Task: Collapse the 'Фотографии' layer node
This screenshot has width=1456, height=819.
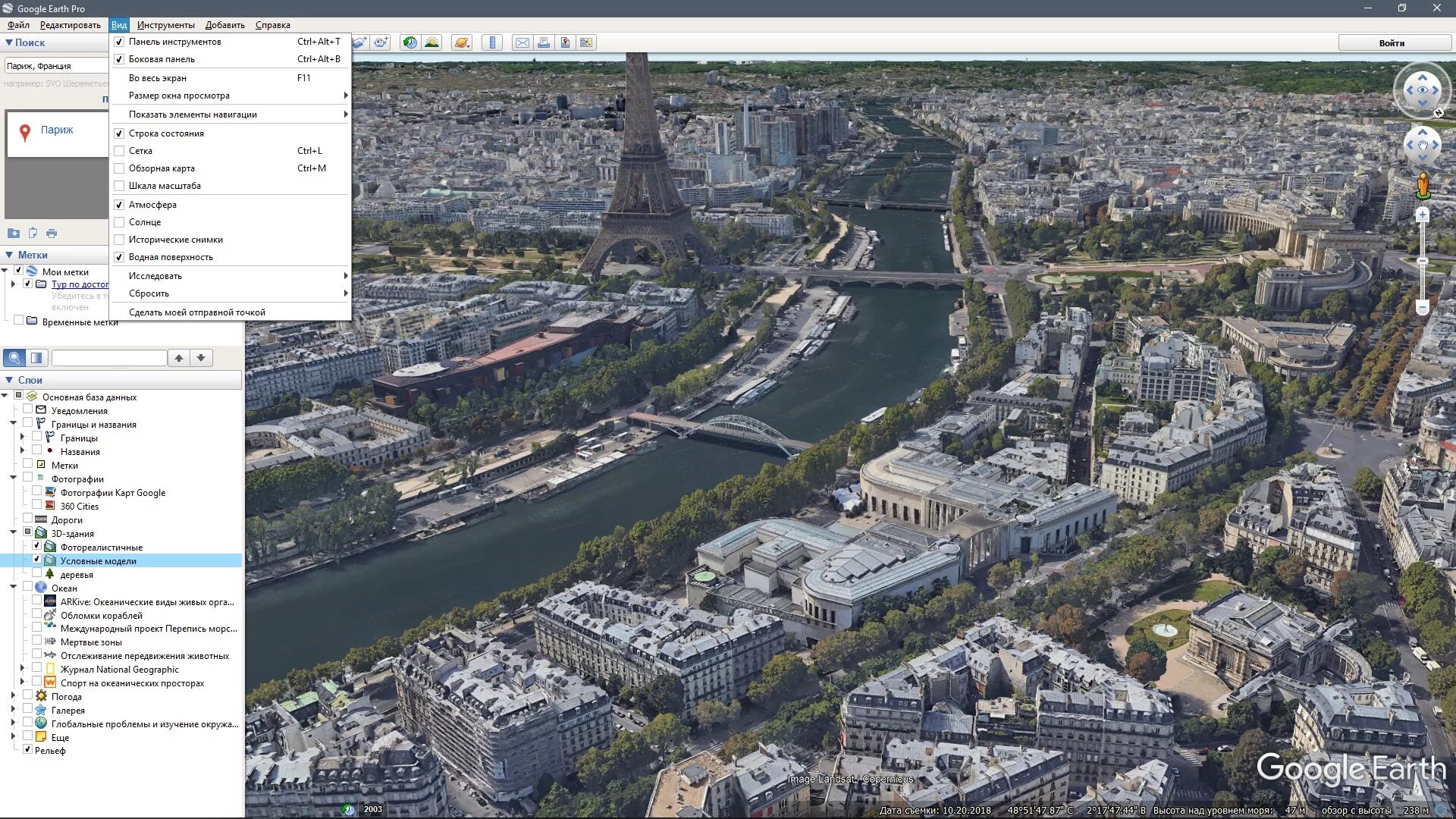Action: 13,478
